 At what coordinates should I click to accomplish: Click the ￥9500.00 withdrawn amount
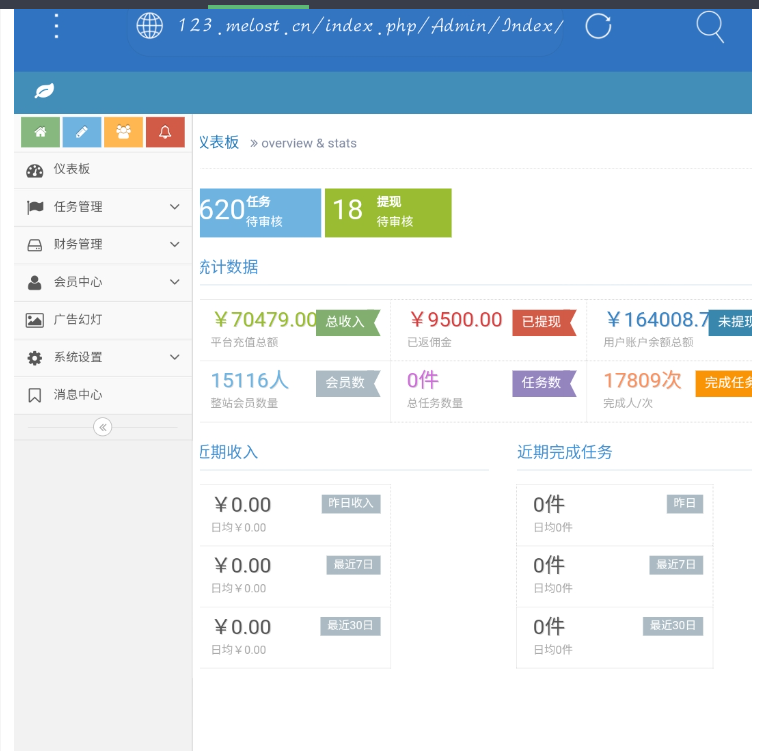(x=455, y=320)
